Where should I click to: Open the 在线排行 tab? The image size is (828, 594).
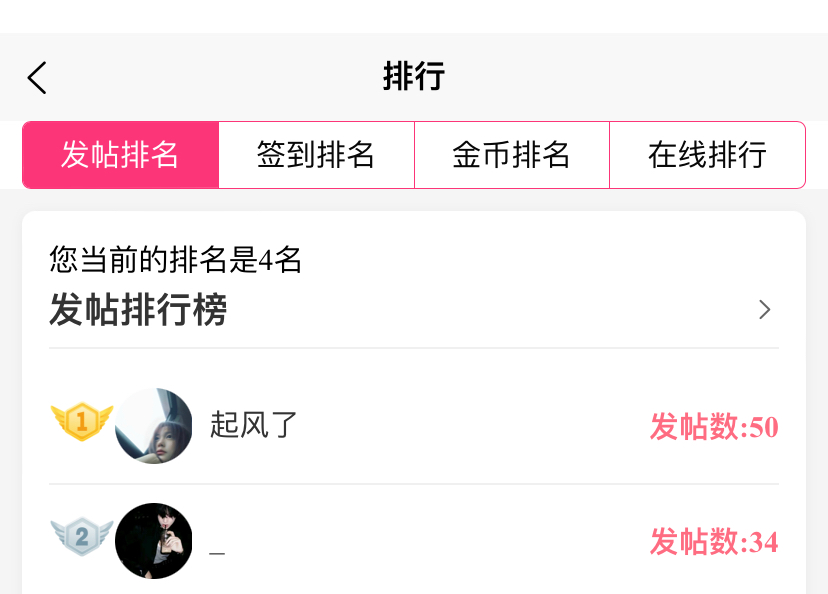(x=707, y=155)
